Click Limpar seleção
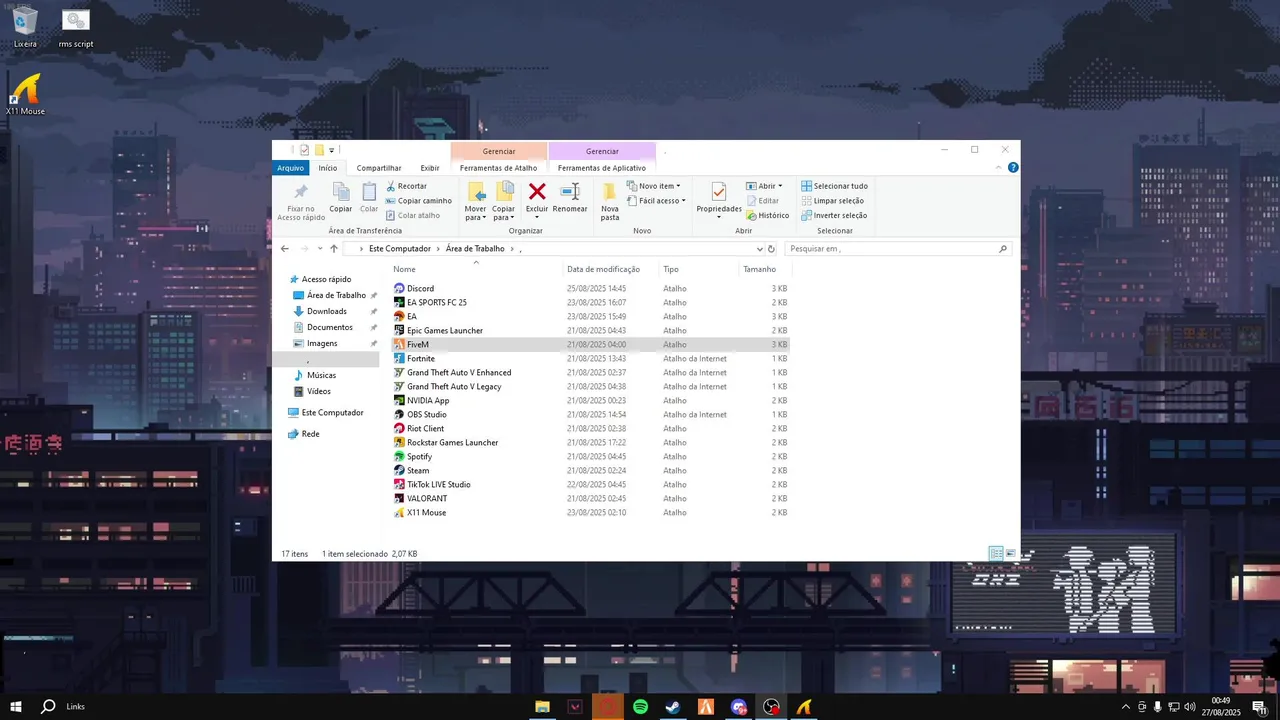 (x=832, y=201)
